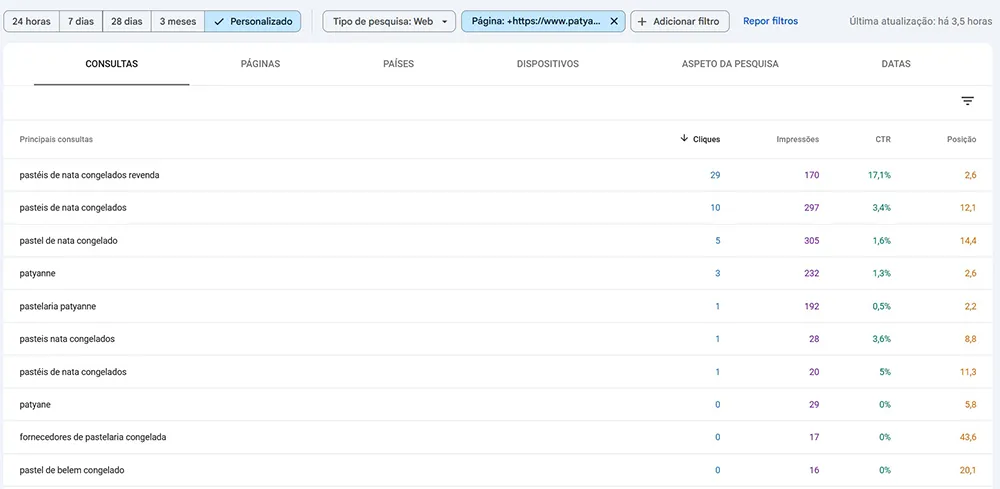Select 'fornecedores de pastelaria congelada' query

[x=93, y=437]
